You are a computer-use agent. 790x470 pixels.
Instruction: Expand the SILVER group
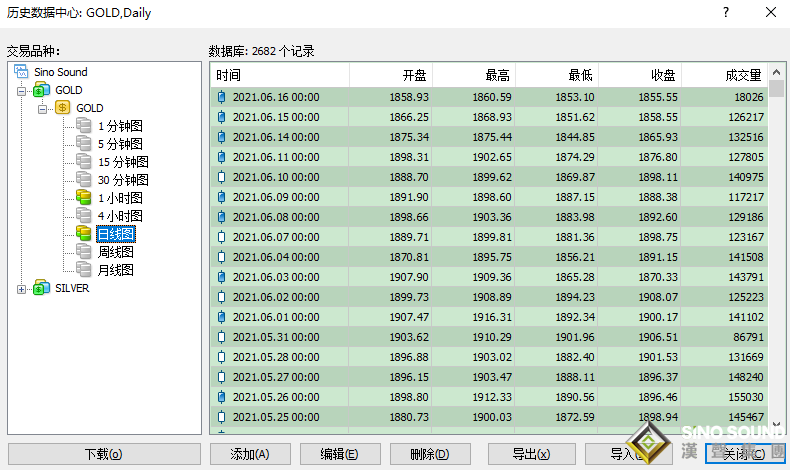(x=21, y=289)
